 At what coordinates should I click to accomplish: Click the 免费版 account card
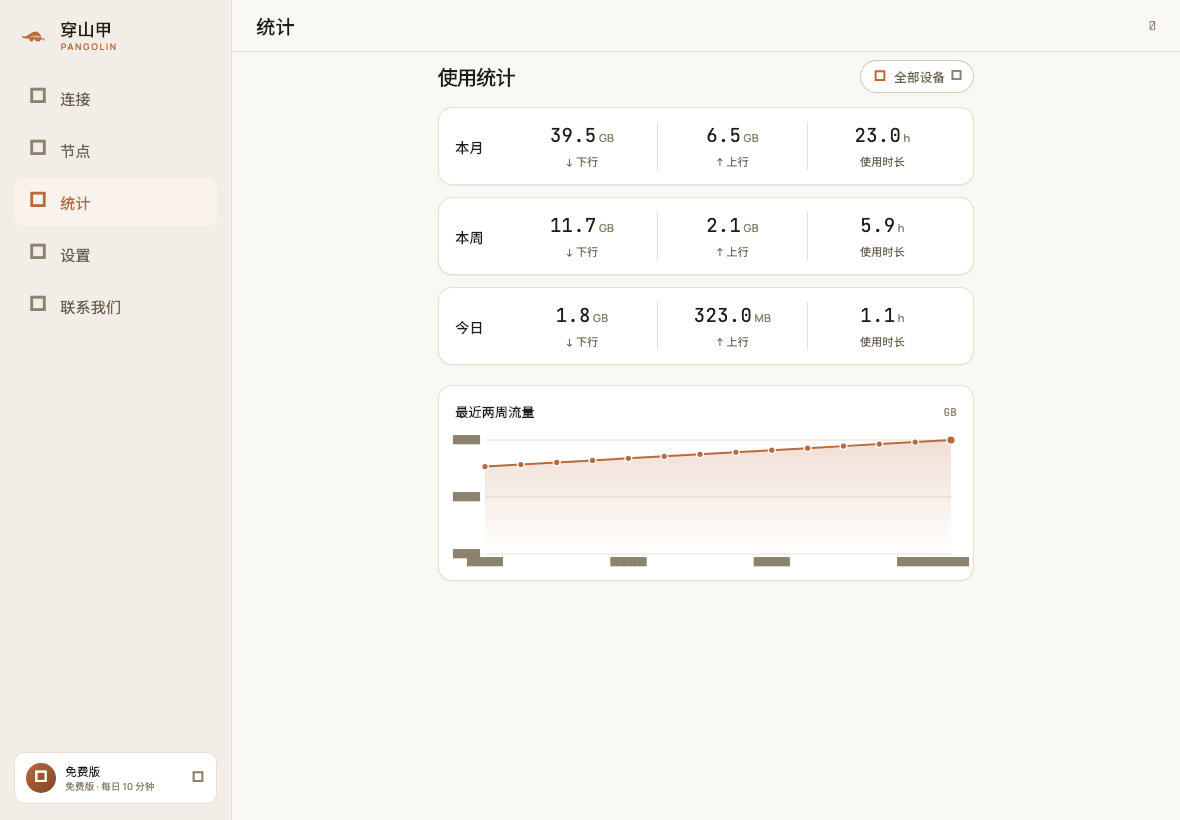pos(115,778)
